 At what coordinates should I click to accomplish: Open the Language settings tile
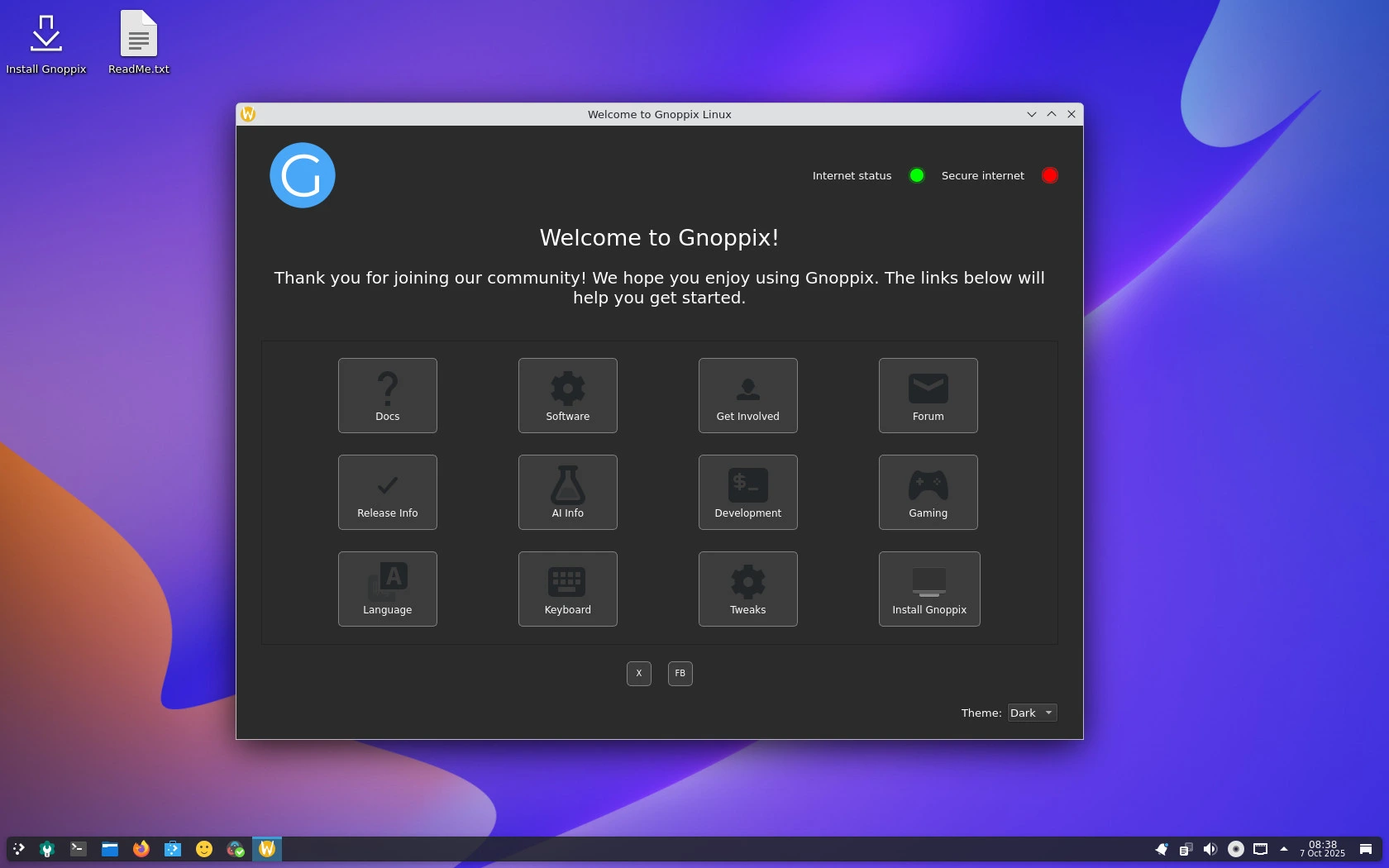387,589
